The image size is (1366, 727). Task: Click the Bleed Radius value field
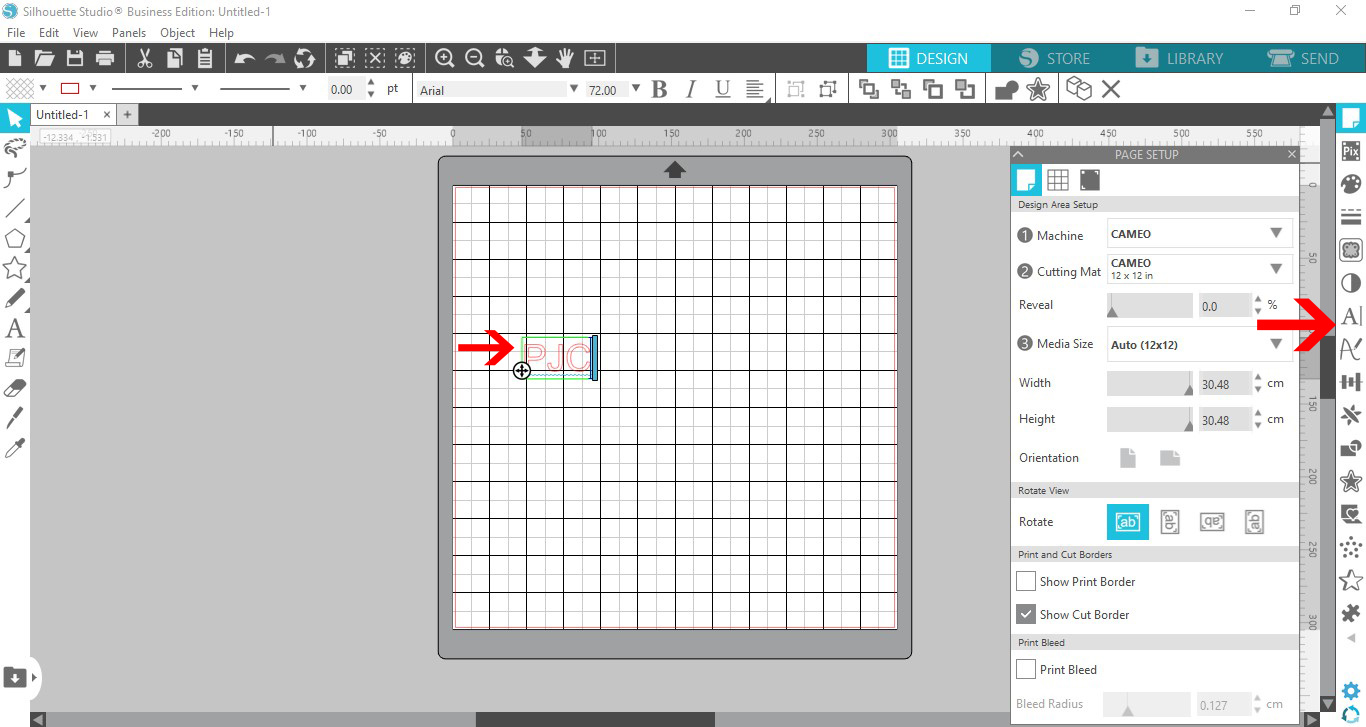pos(1222,705)
